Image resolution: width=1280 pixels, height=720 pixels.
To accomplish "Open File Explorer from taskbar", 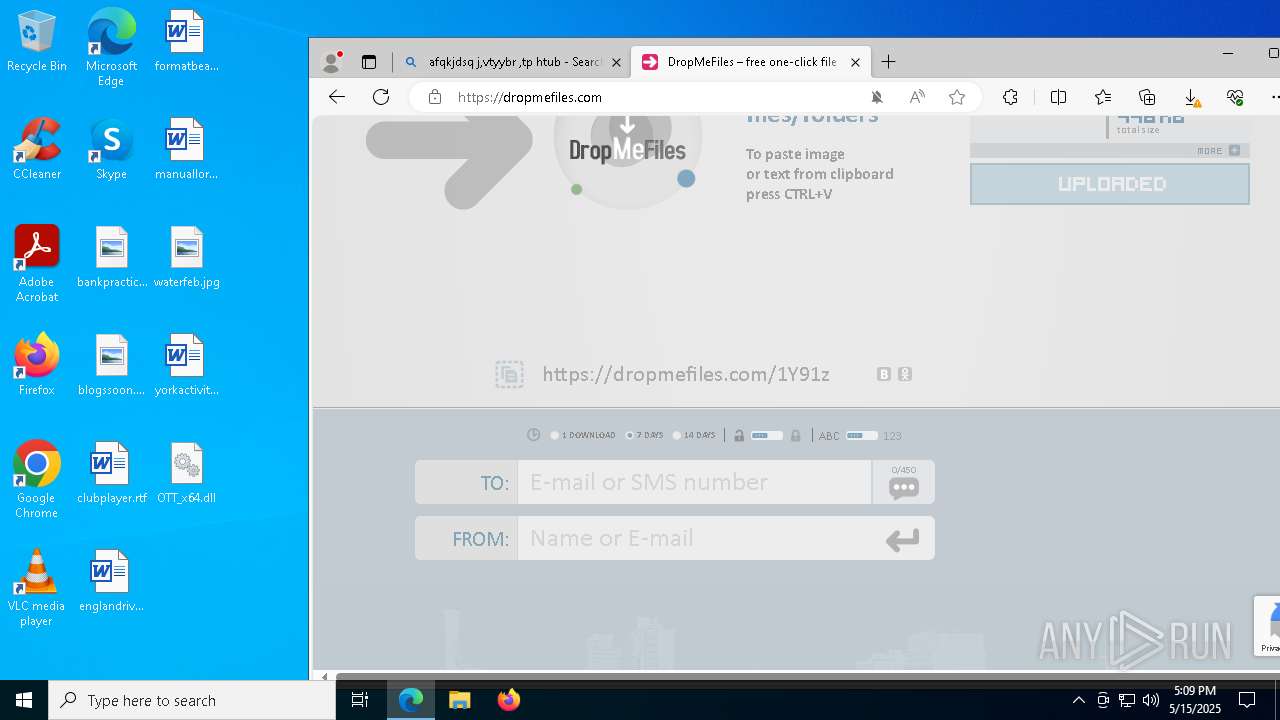I will pos(459,700).
